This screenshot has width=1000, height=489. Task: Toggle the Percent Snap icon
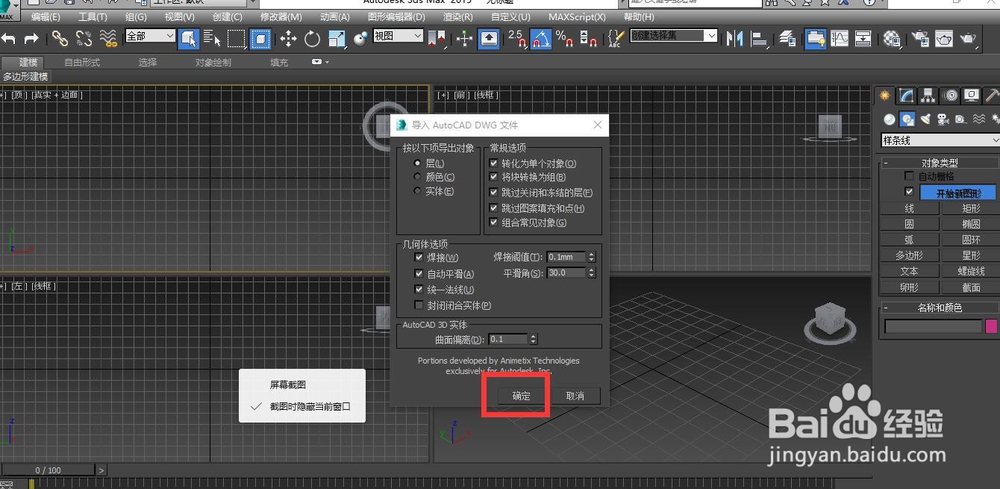(564, 39)
